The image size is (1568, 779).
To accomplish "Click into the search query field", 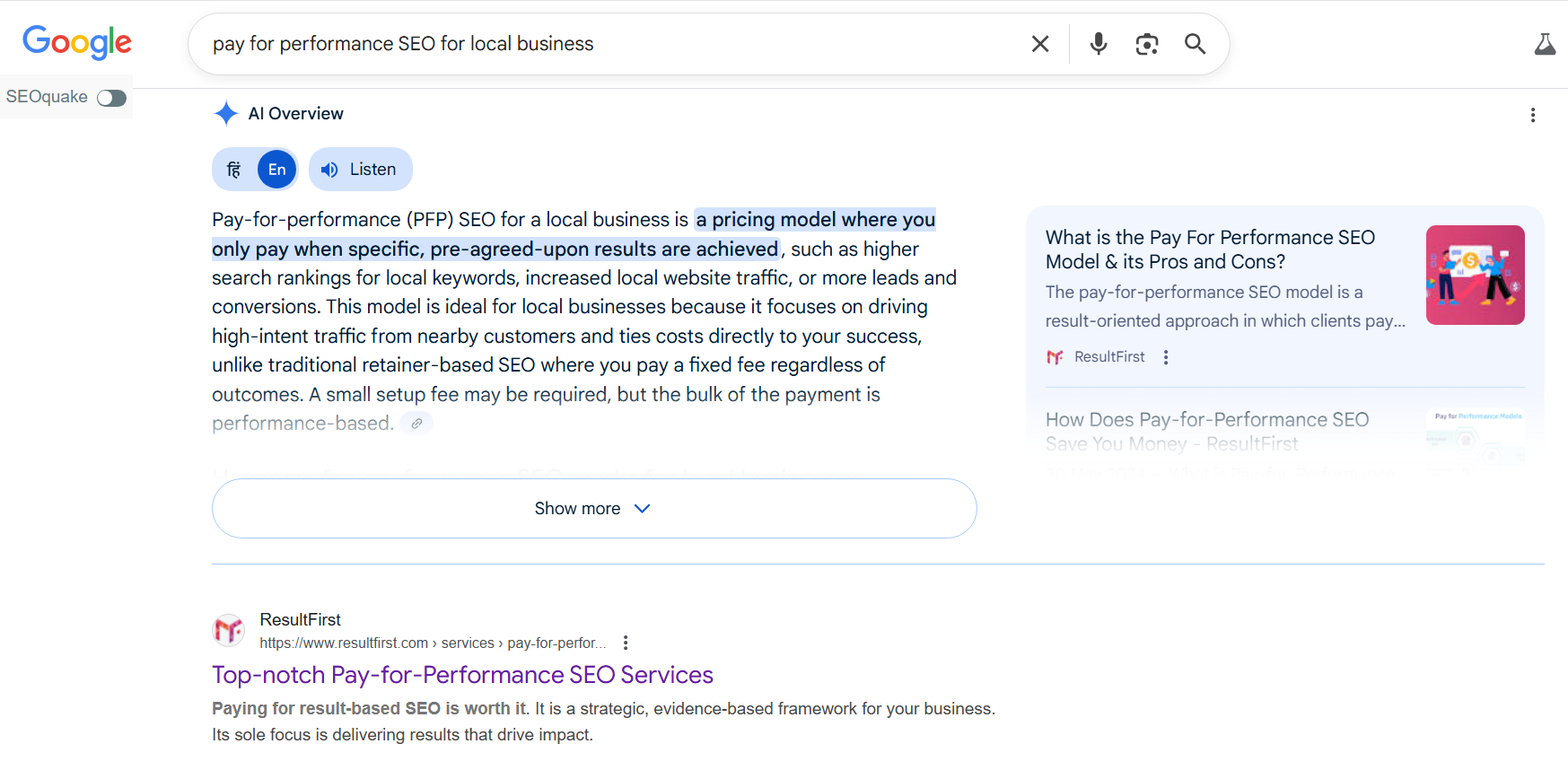I will point(610,44).
